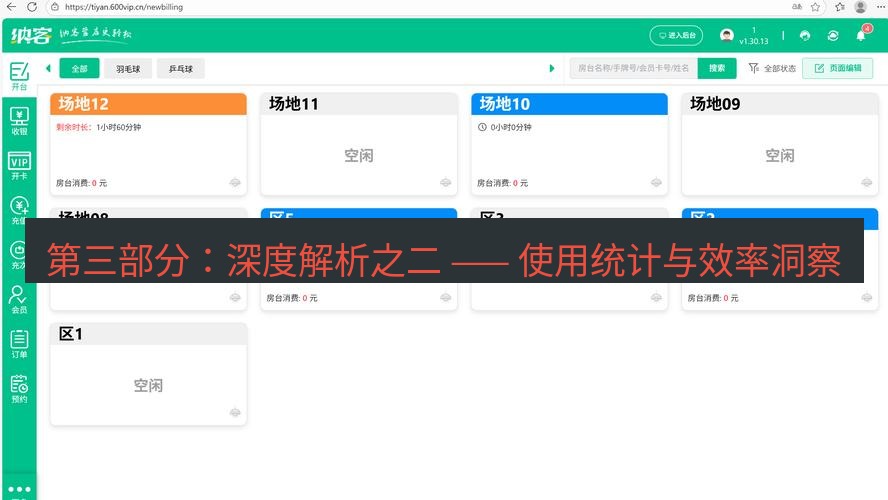Click the 纳客 logo

click(31, 35)
